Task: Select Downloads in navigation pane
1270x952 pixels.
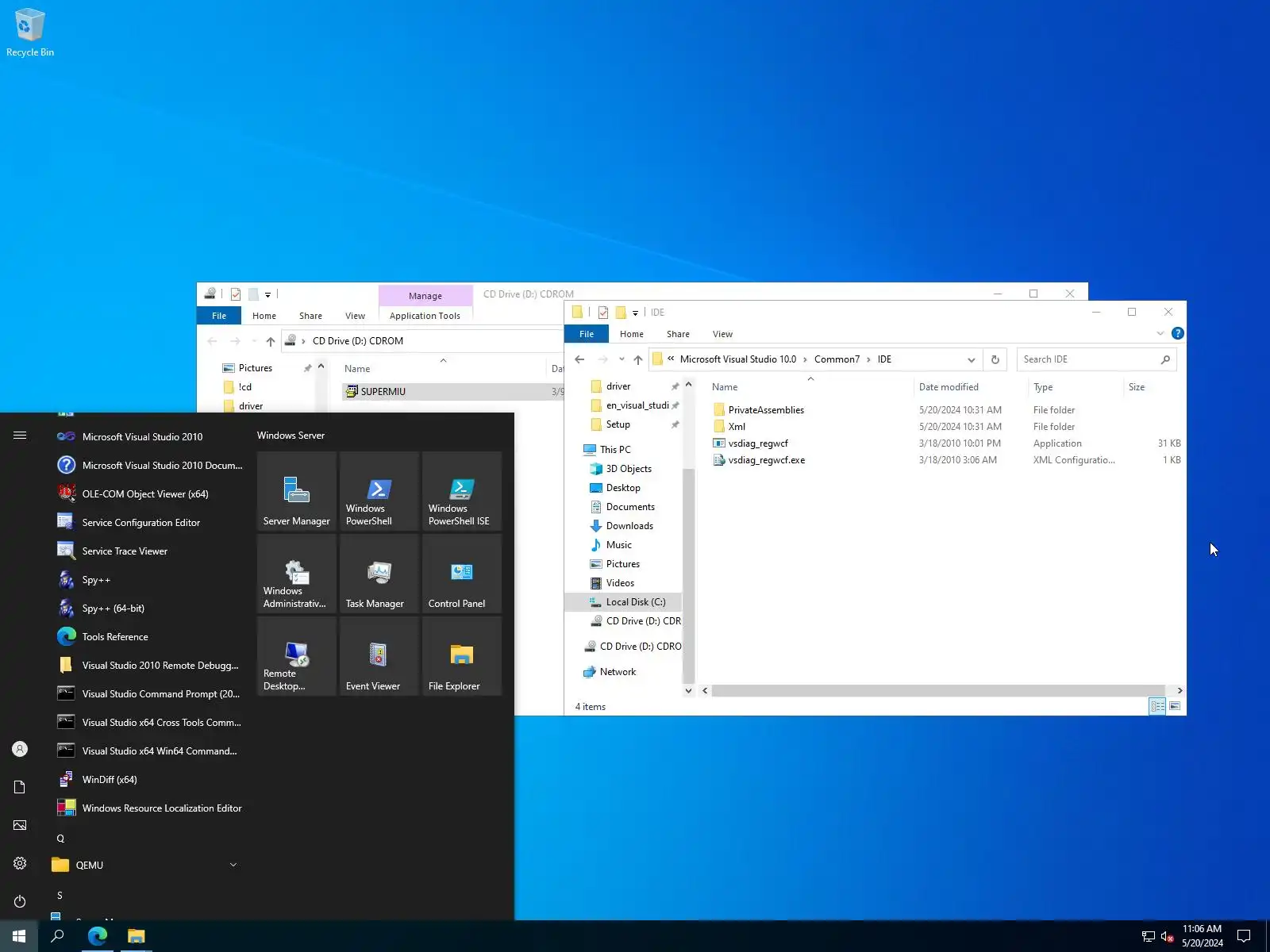Action: point(629,526)
